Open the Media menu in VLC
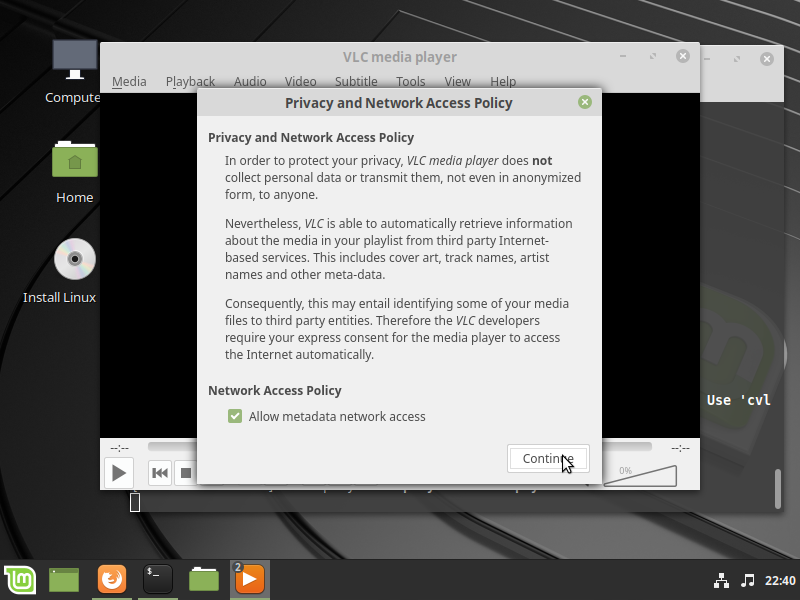The width and height of the screenshot is (800, 600). pyautogui.click(x=129, y=82)
